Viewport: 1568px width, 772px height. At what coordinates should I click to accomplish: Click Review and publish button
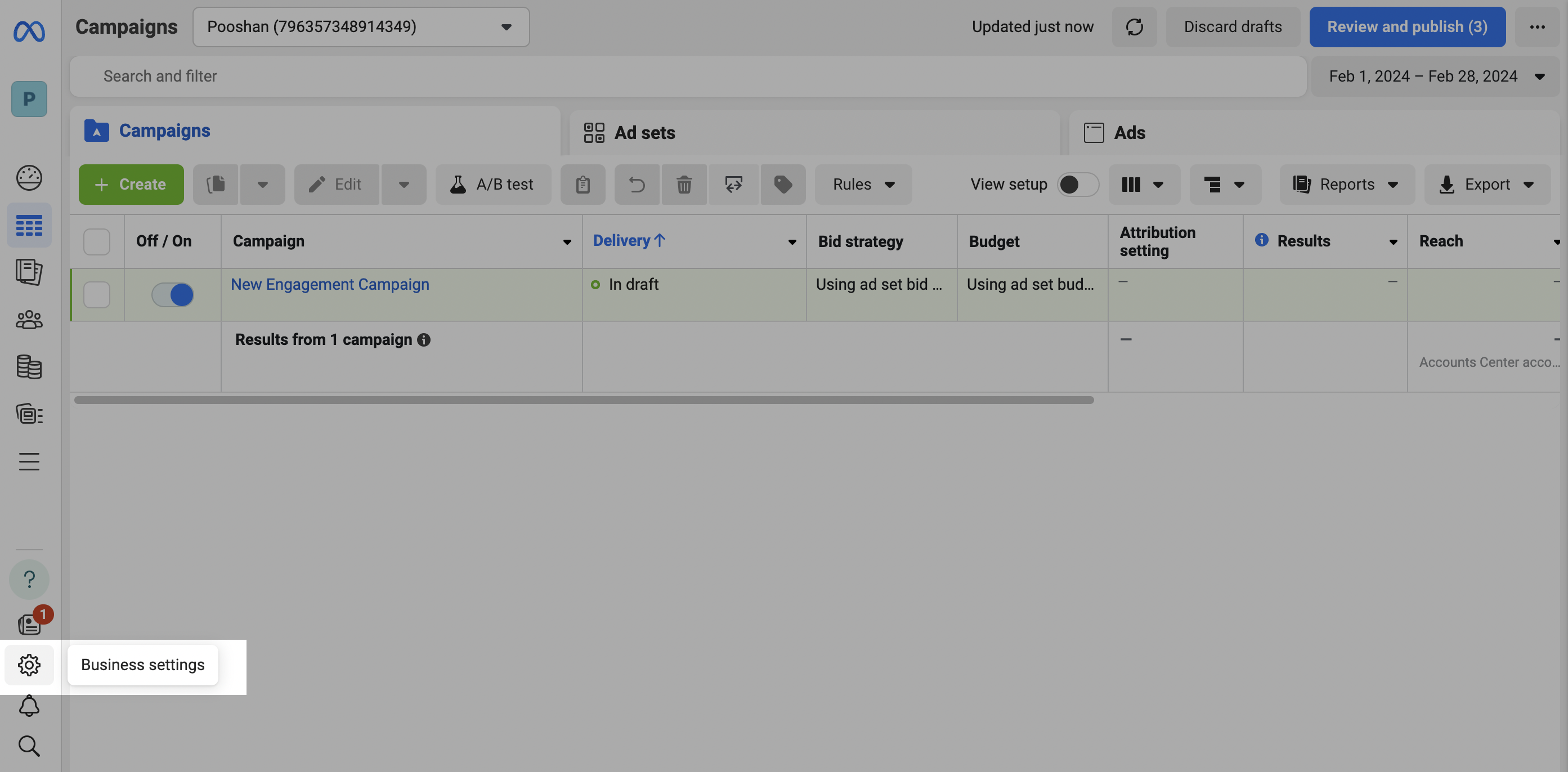point(1406,27)
